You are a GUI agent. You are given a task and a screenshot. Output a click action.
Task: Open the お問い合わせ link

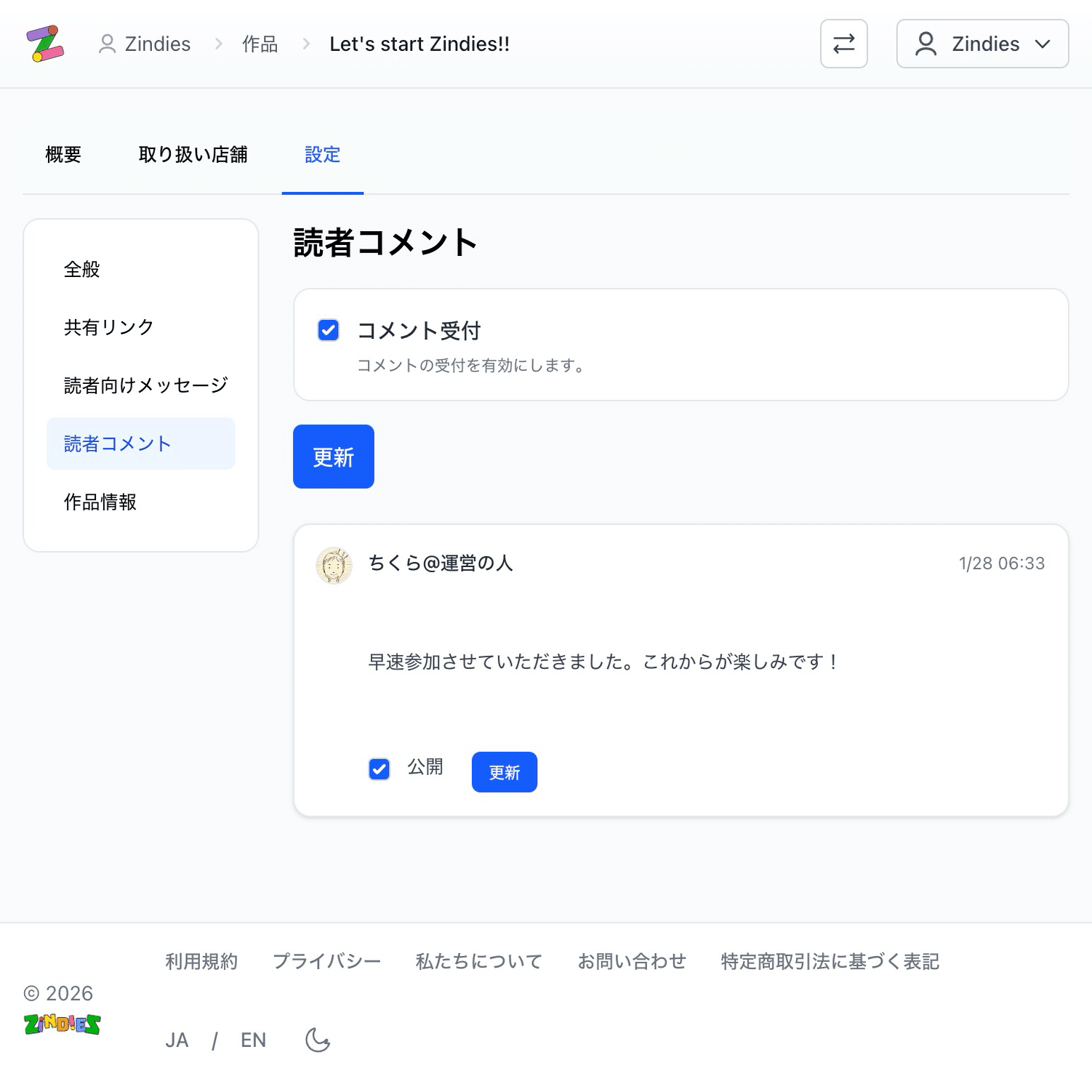[x=632, y=960]
